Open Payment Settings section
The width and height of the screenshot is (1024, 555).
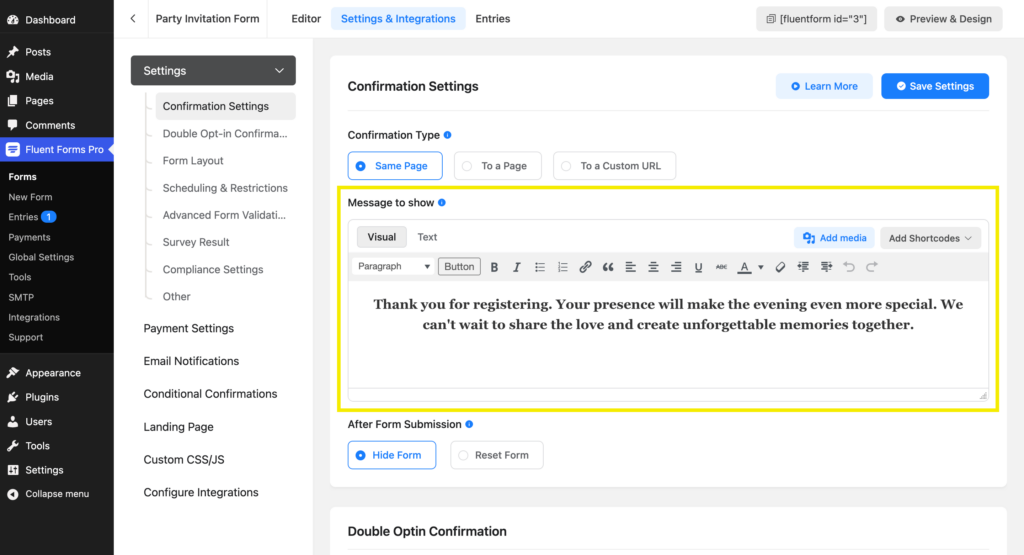point(189,328)
